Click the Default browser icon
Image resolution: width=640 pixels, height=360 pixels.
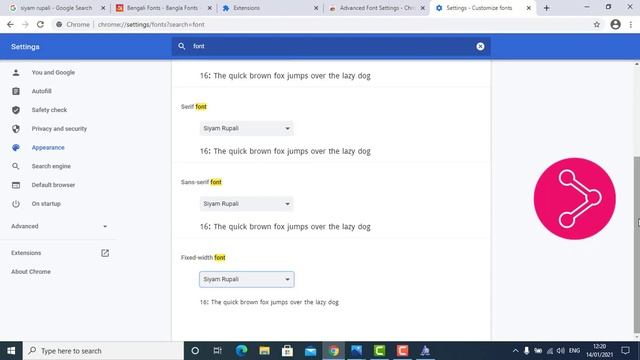click(16, 185)
